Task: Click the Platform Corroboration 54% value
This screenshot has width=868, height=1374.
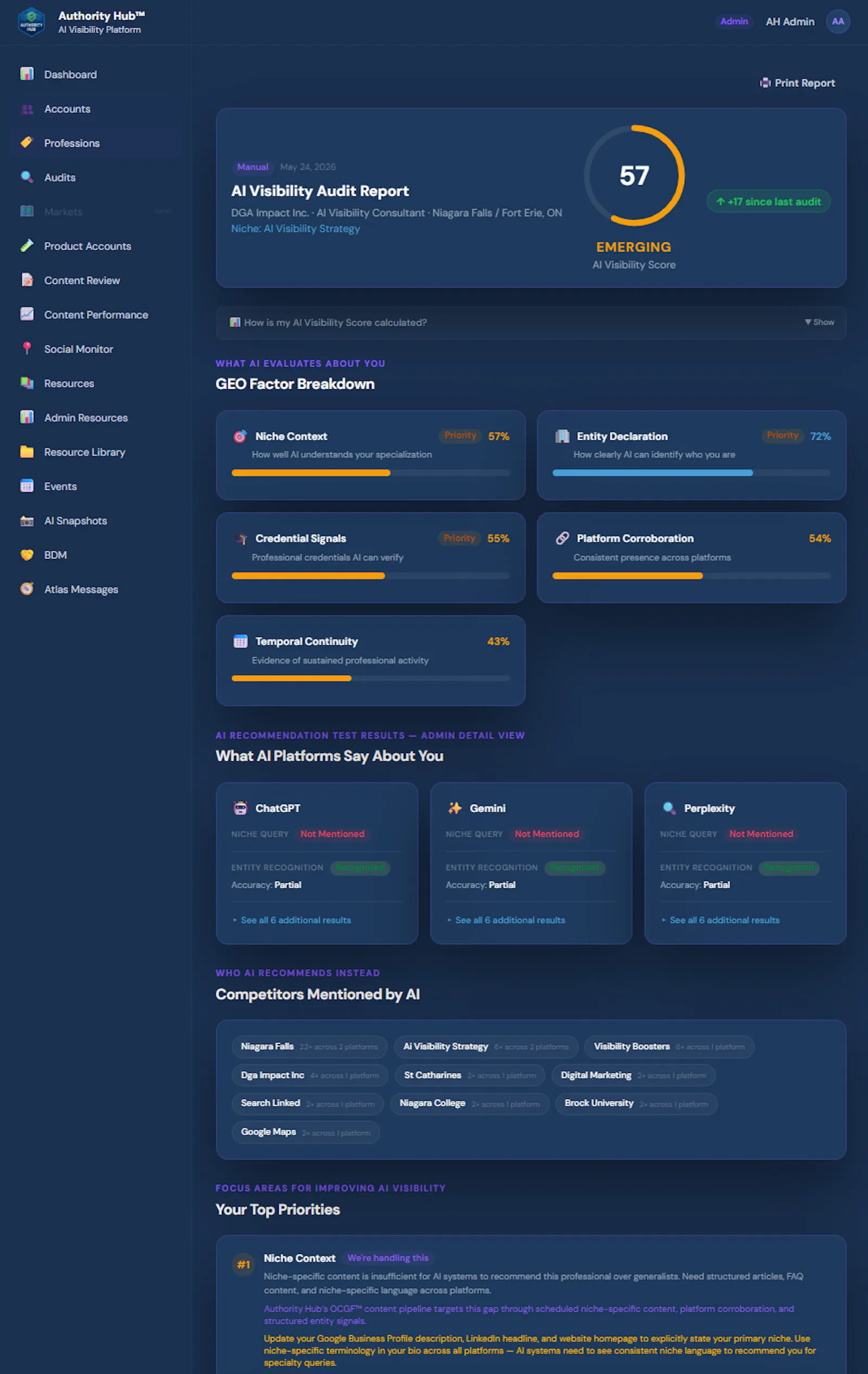Action: pyautogui.click(x=820, y=538)
